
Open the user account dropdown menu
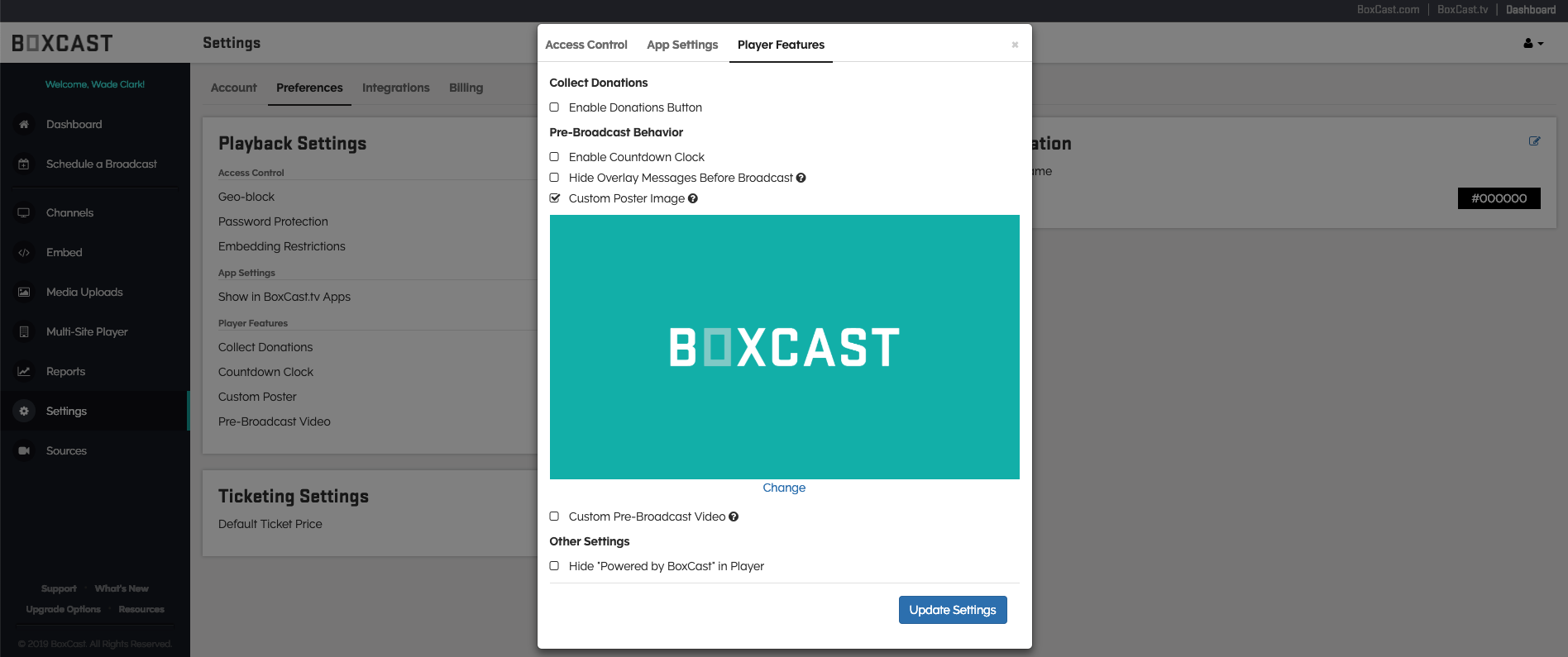click(x=1533, y=44)
